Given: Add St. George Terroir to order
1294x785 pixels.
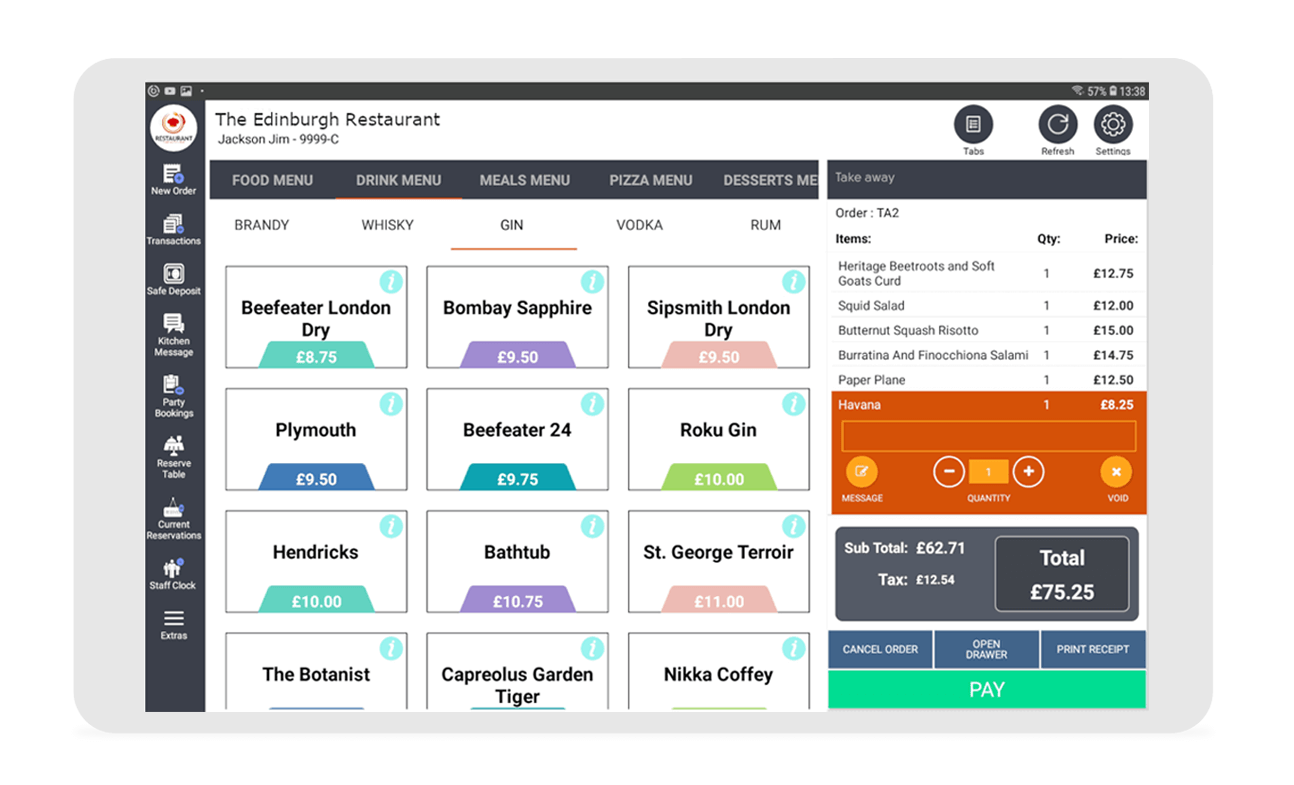Looking at the screenshot, I should coord(718,562).
